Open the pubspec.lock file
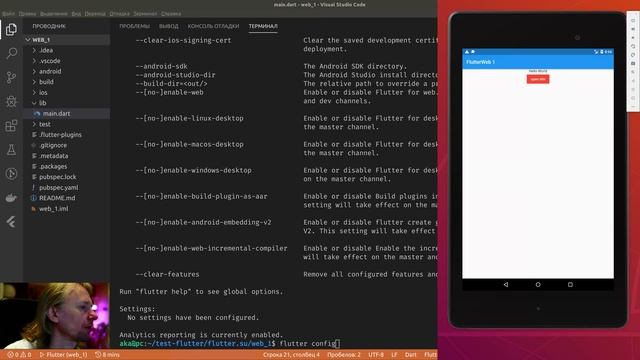The height and width of the screenshot is (360, 640). pyautogui.click(x=67, y=177)
